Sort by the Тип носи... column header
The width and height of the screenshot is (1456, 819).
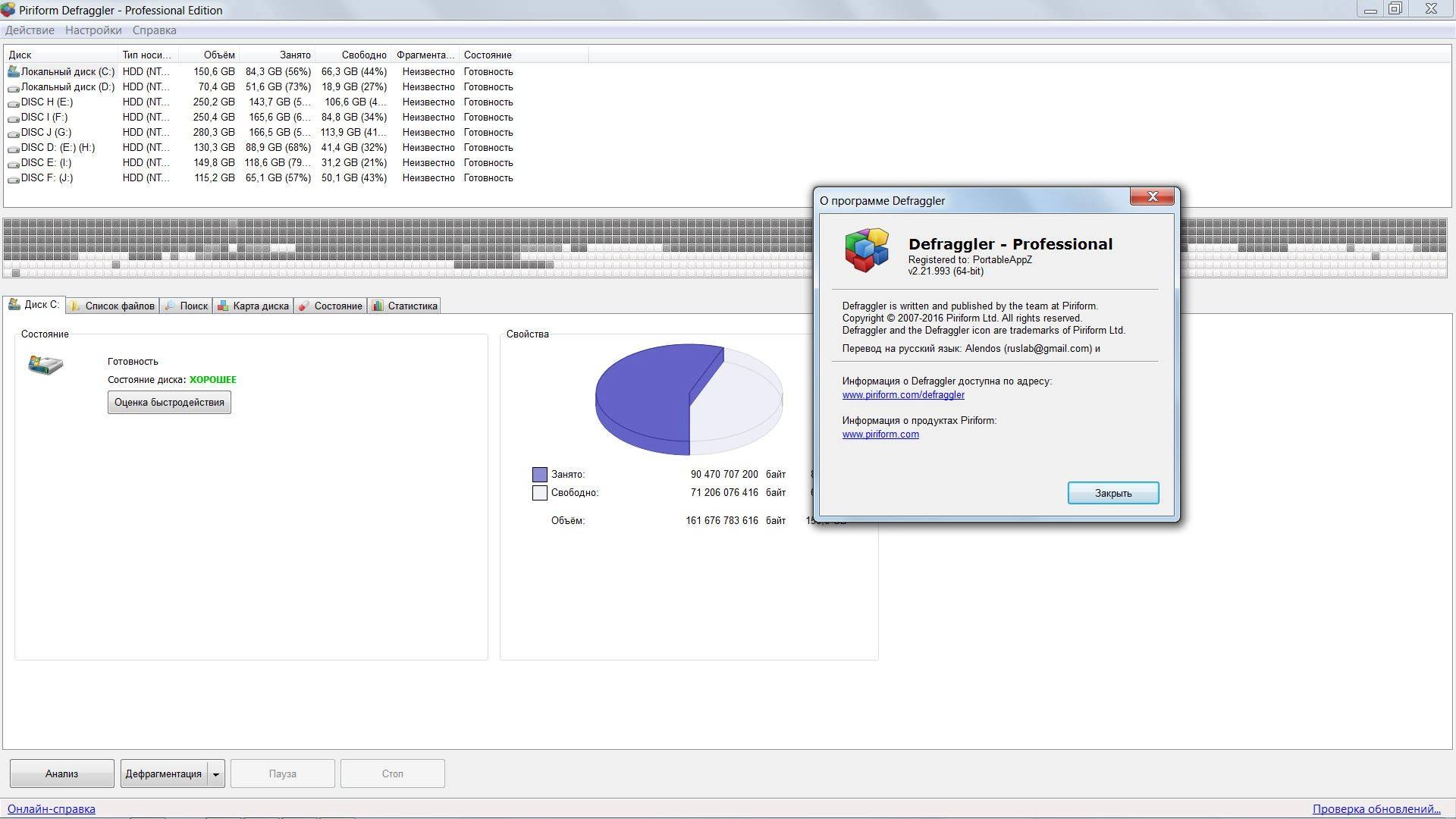[x=148, y=55]
